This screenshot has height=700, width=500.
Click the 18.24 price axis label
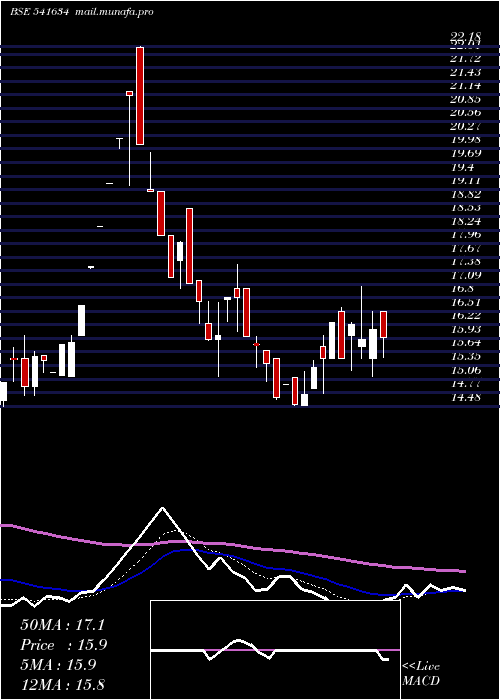click(466, 221)
